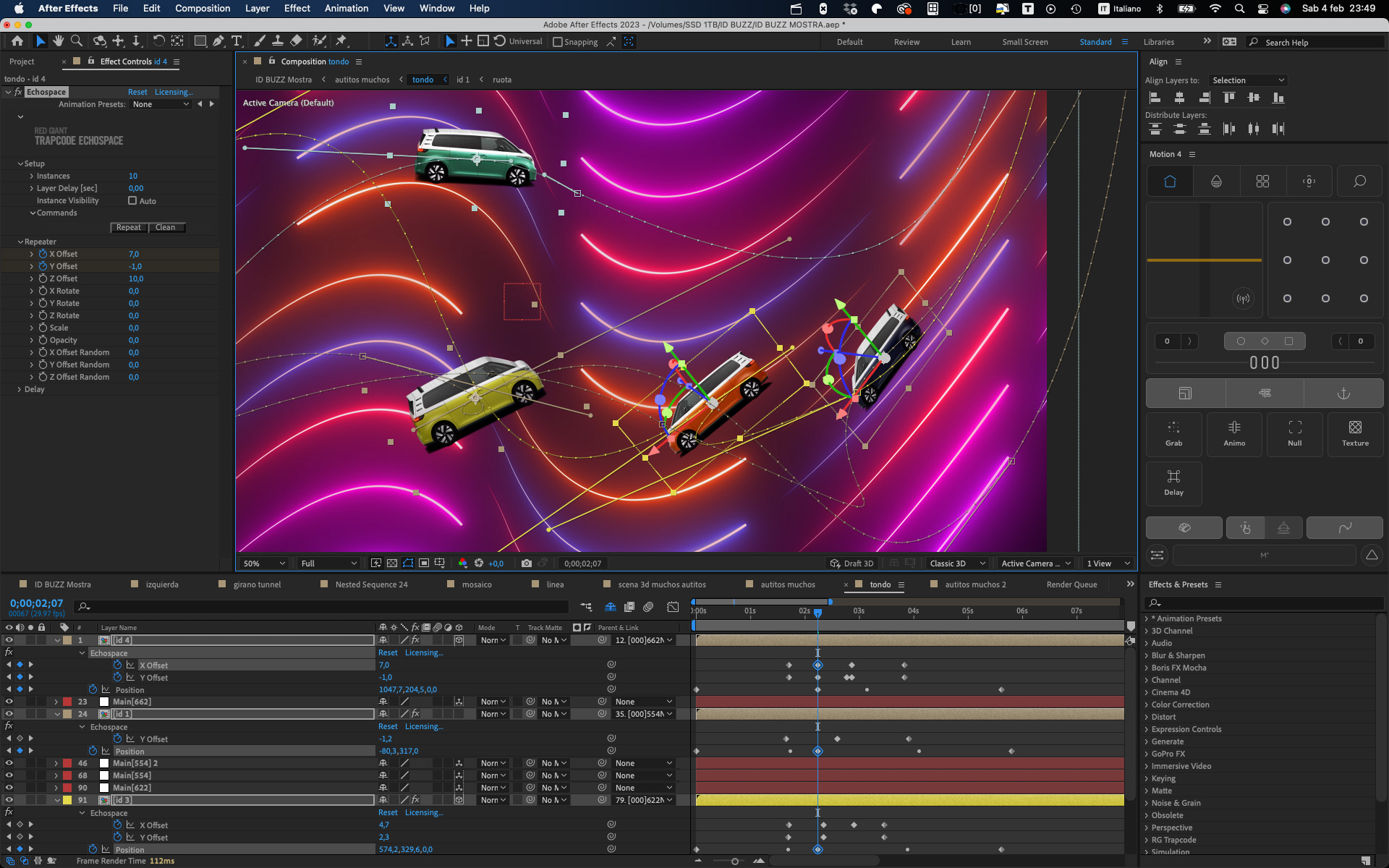This screenshot has height=868, width=1389.
Task: Click the yellow label swatch of layer 91
Action: (x=67, y=800)
